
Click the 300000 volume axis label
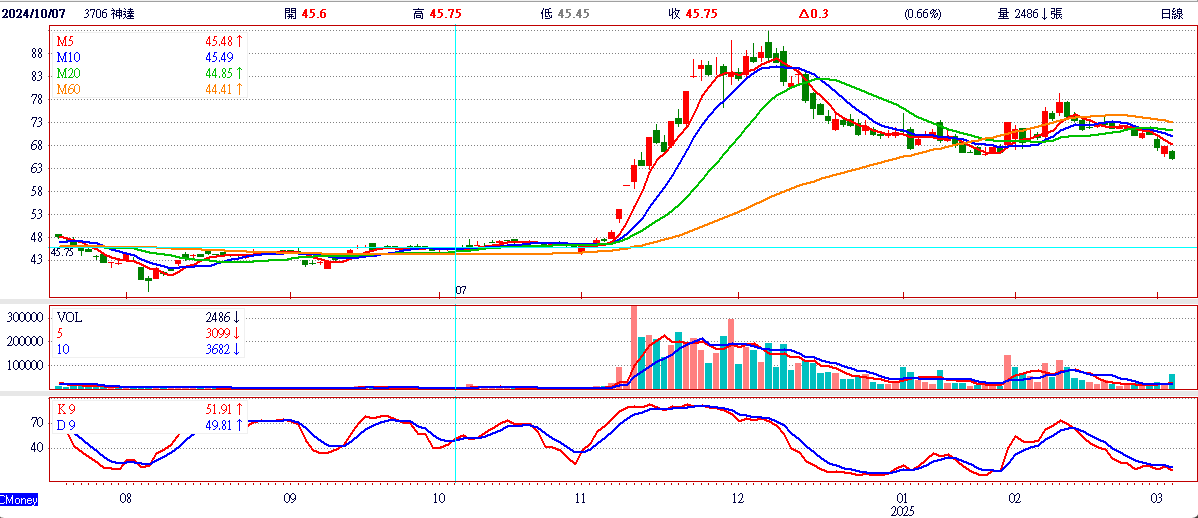[24, 316]
